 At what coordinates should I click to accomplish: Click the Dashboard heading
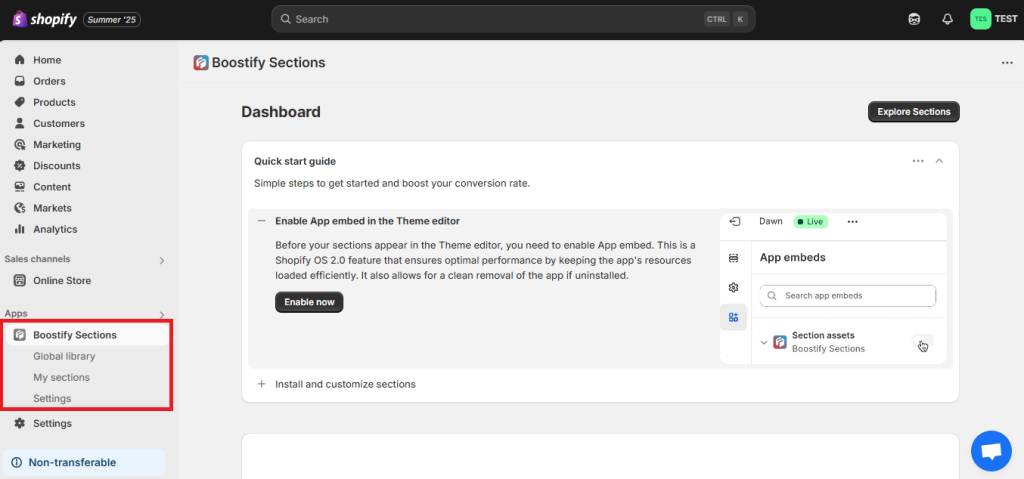coord(281,112)
